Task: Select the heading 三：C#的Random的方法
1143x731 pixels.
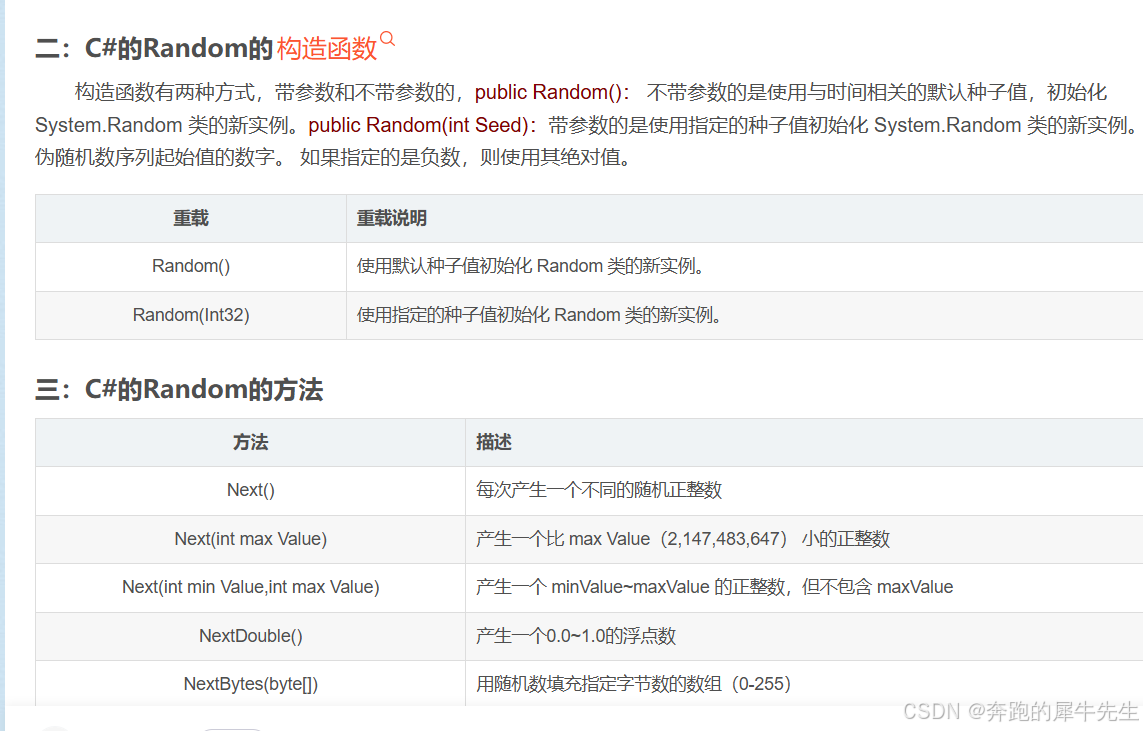Action: [179, 389]
